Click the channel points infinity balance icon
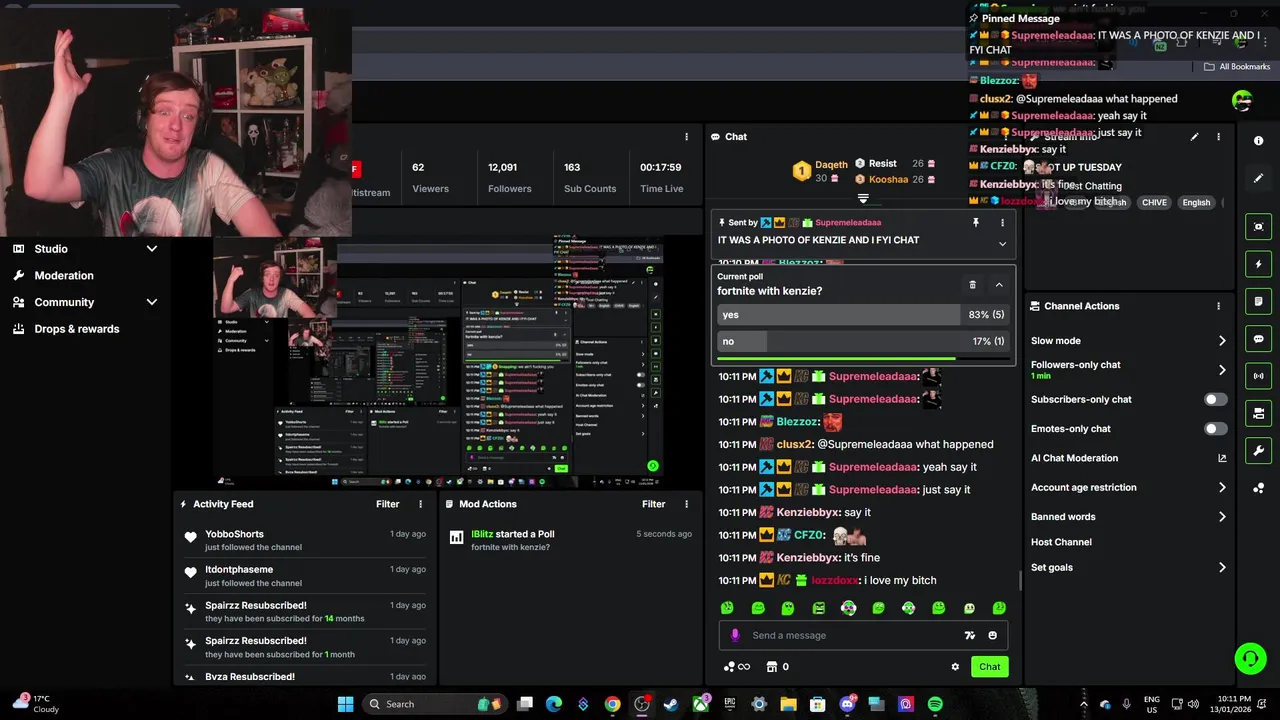The image size is (1280, 720). (x=736, y=667)
